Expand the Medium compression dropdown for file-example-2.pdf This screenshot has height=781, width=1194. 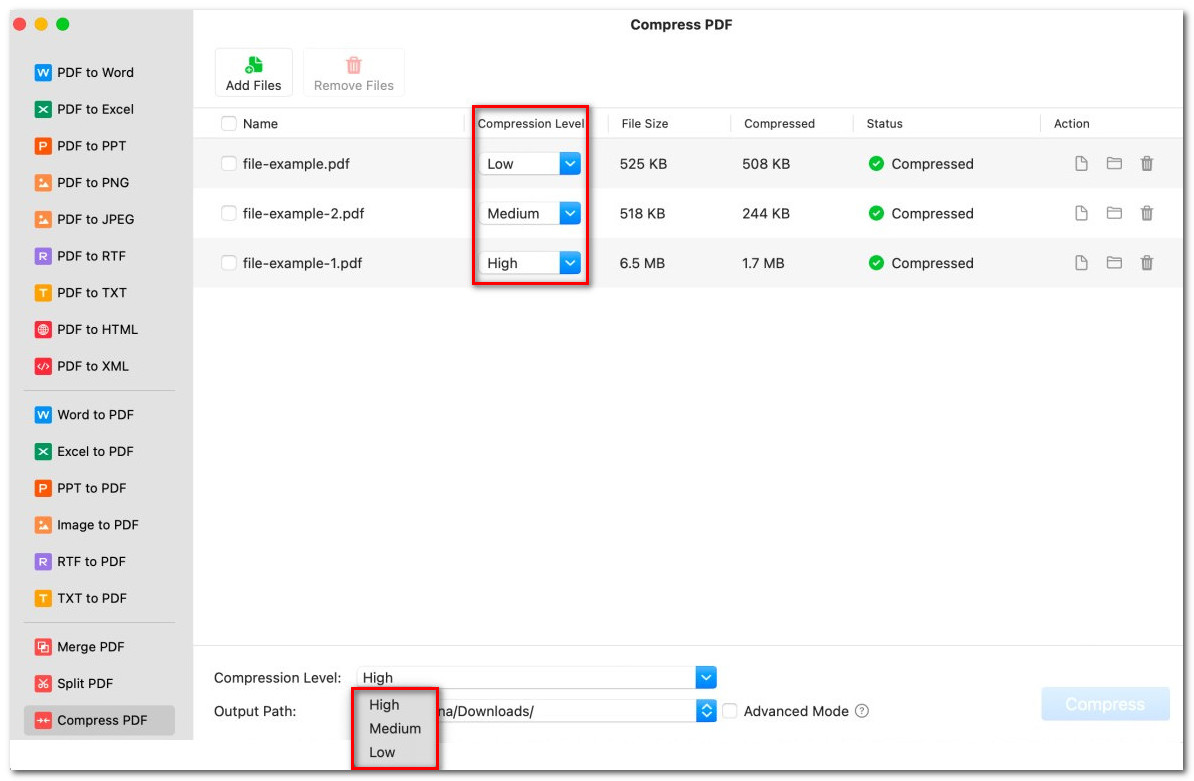[x=569, y=213]
